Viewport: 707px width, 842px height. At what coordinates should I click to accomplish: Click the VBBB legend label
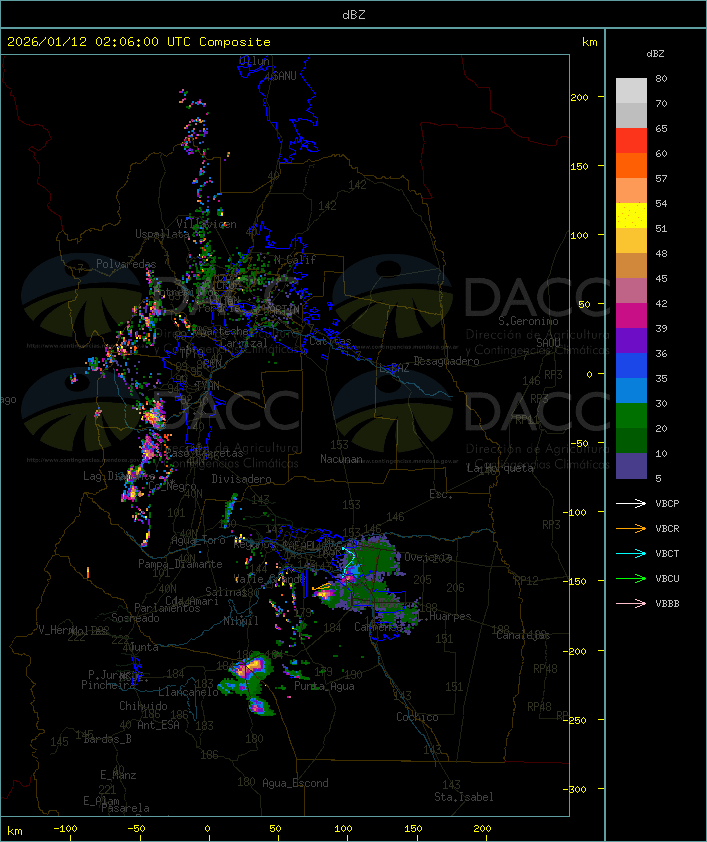tap(667, 604)
